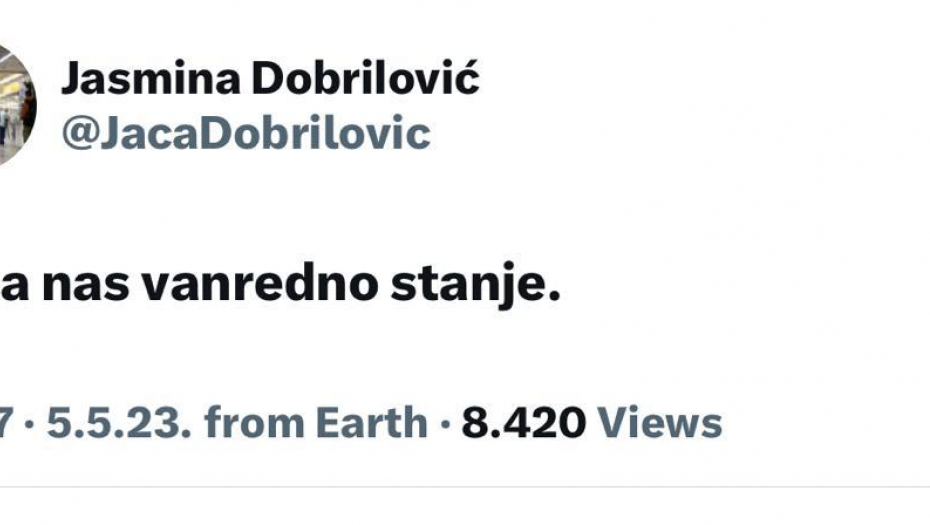
Task: Click the period ending the tweet text
Action: coord(553,299)
